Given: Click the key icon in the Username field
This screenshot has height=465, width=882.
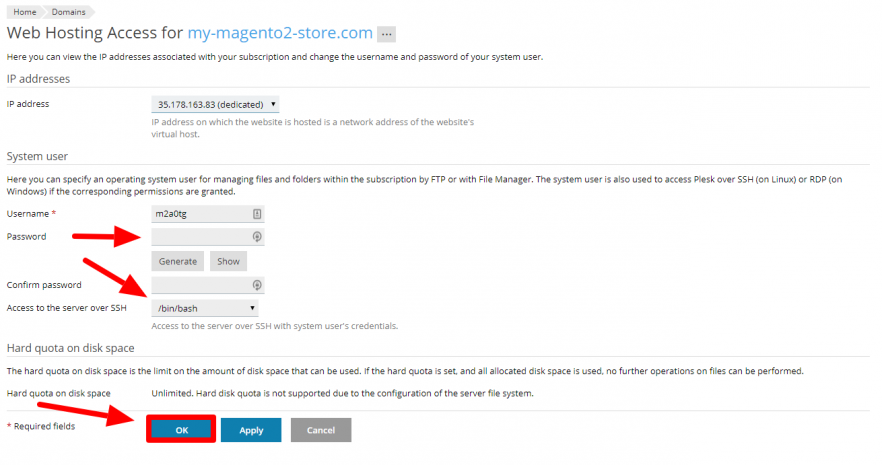Looking at the screenshot, I should click(256, 214).
